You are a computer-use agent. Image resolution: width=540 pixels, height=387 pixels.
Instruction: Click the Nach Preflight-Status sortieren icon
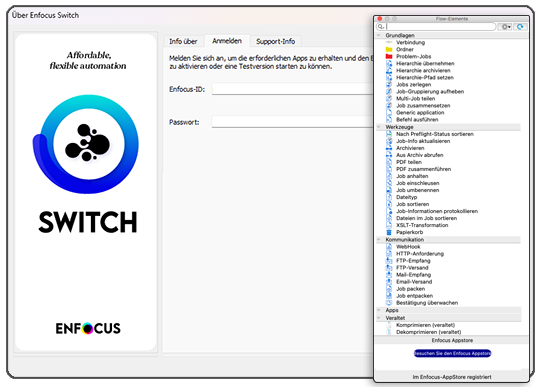pos(389,134)
